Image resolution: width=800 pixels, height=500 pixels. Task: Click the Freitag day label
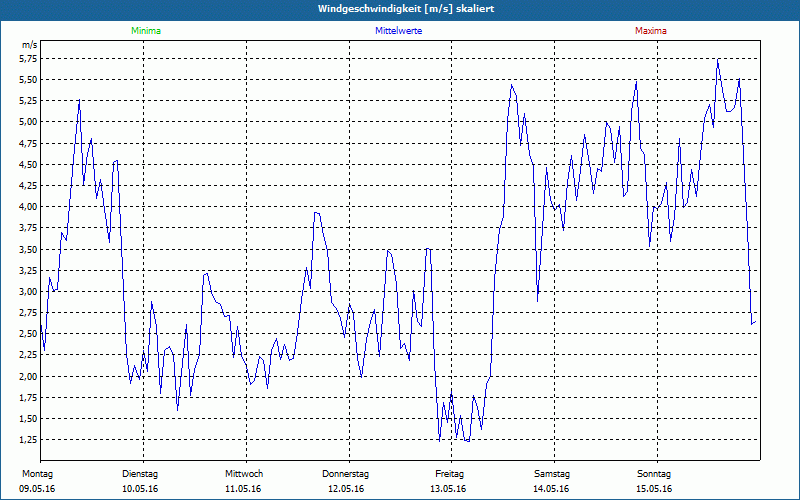(x=449, y=474)
